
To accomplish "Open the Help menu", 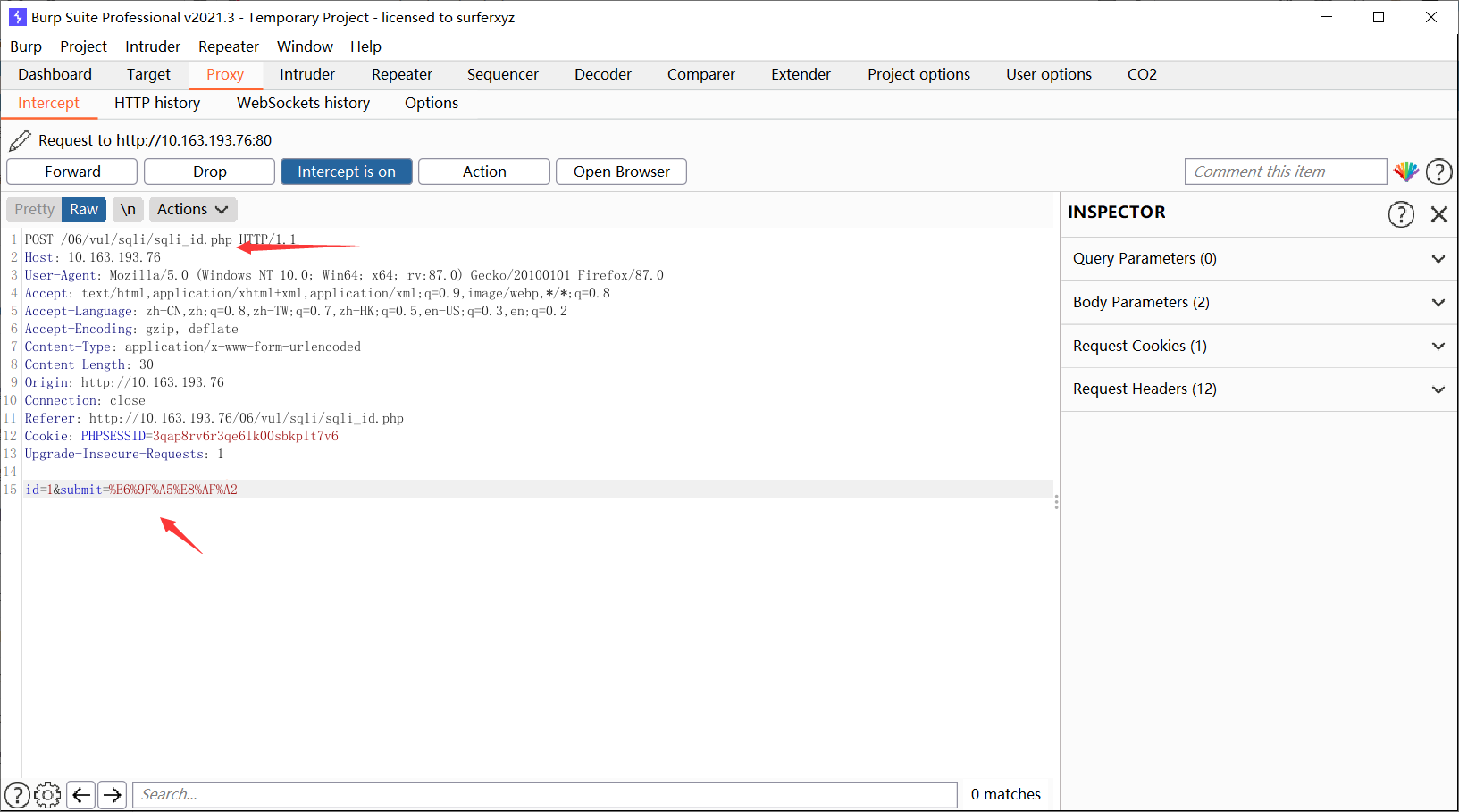I will point(365,46).
